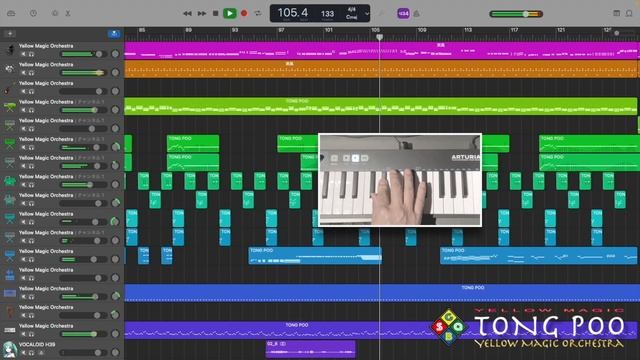Open the Note Pad panel

[x=616, y=13]
